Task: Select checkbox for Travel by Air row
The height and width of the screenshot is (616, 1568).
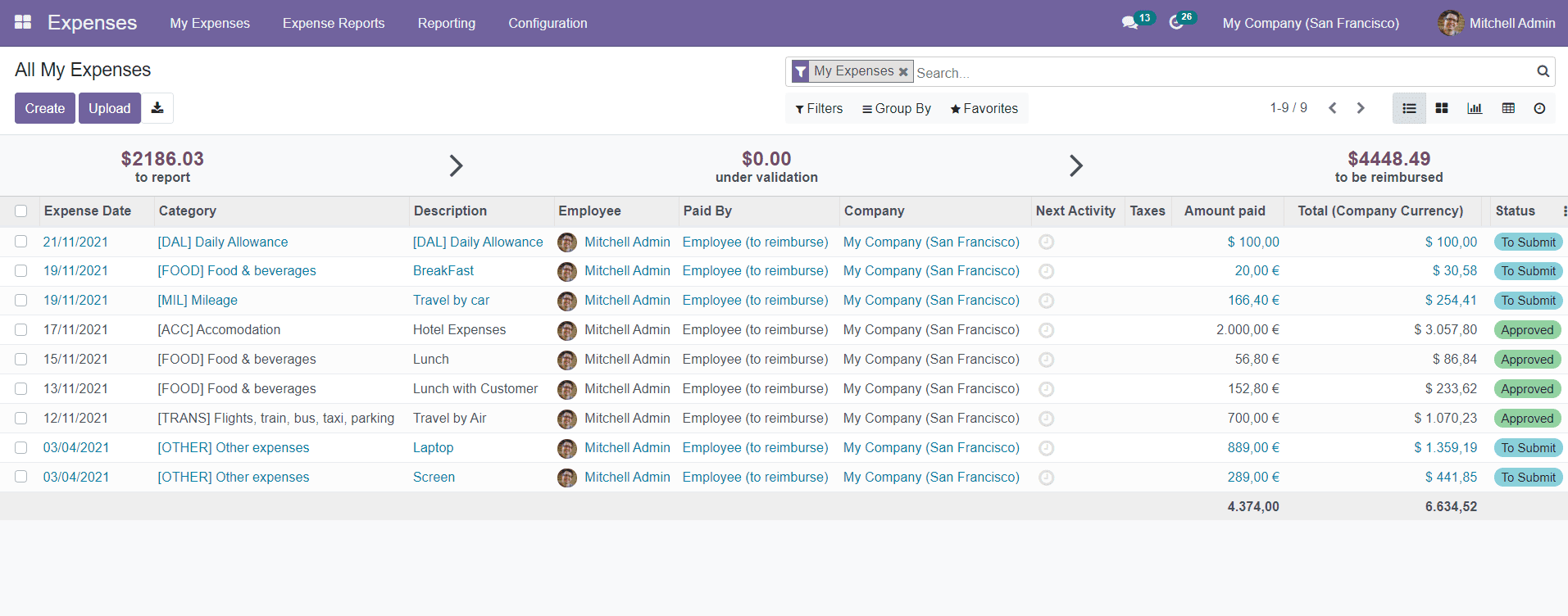Action: 21,419
